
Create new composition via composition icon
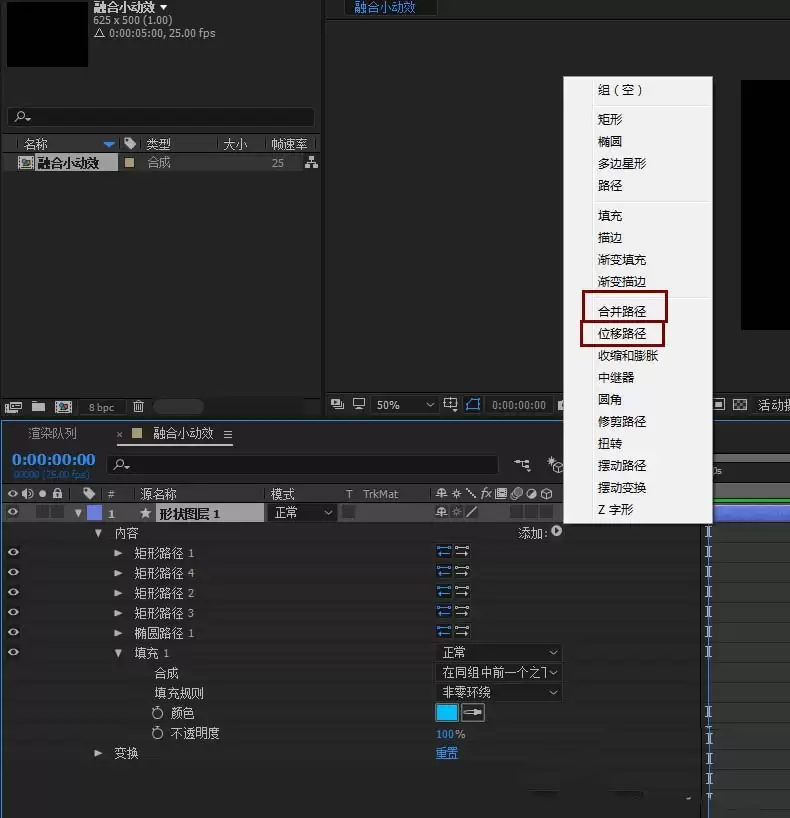tap(64, 406)
